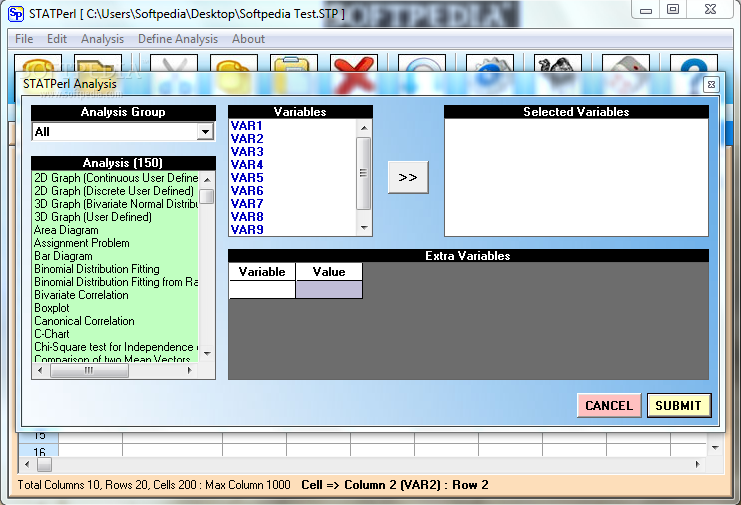
Task: Click the Value column header
Action: point(329,272)
